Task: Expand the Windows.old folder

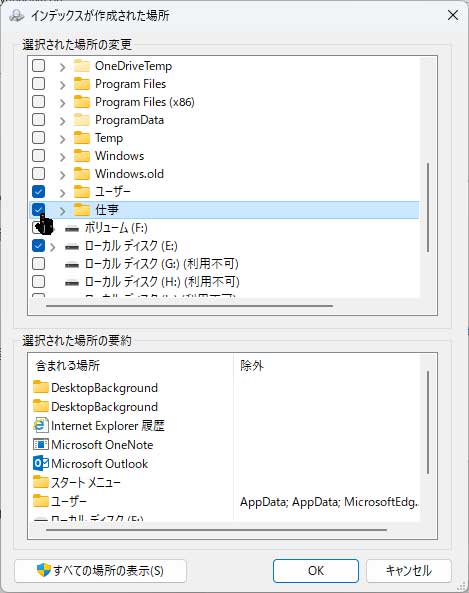Action: point(62,175)
